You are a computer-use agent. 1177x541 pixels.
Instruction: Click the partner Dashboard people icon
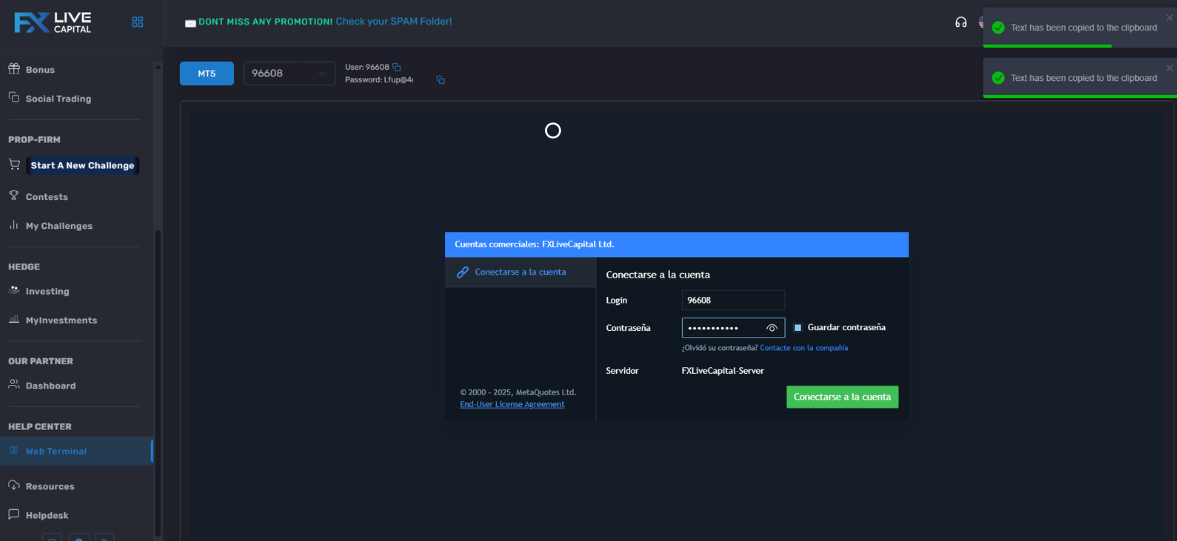coord(14,385)
